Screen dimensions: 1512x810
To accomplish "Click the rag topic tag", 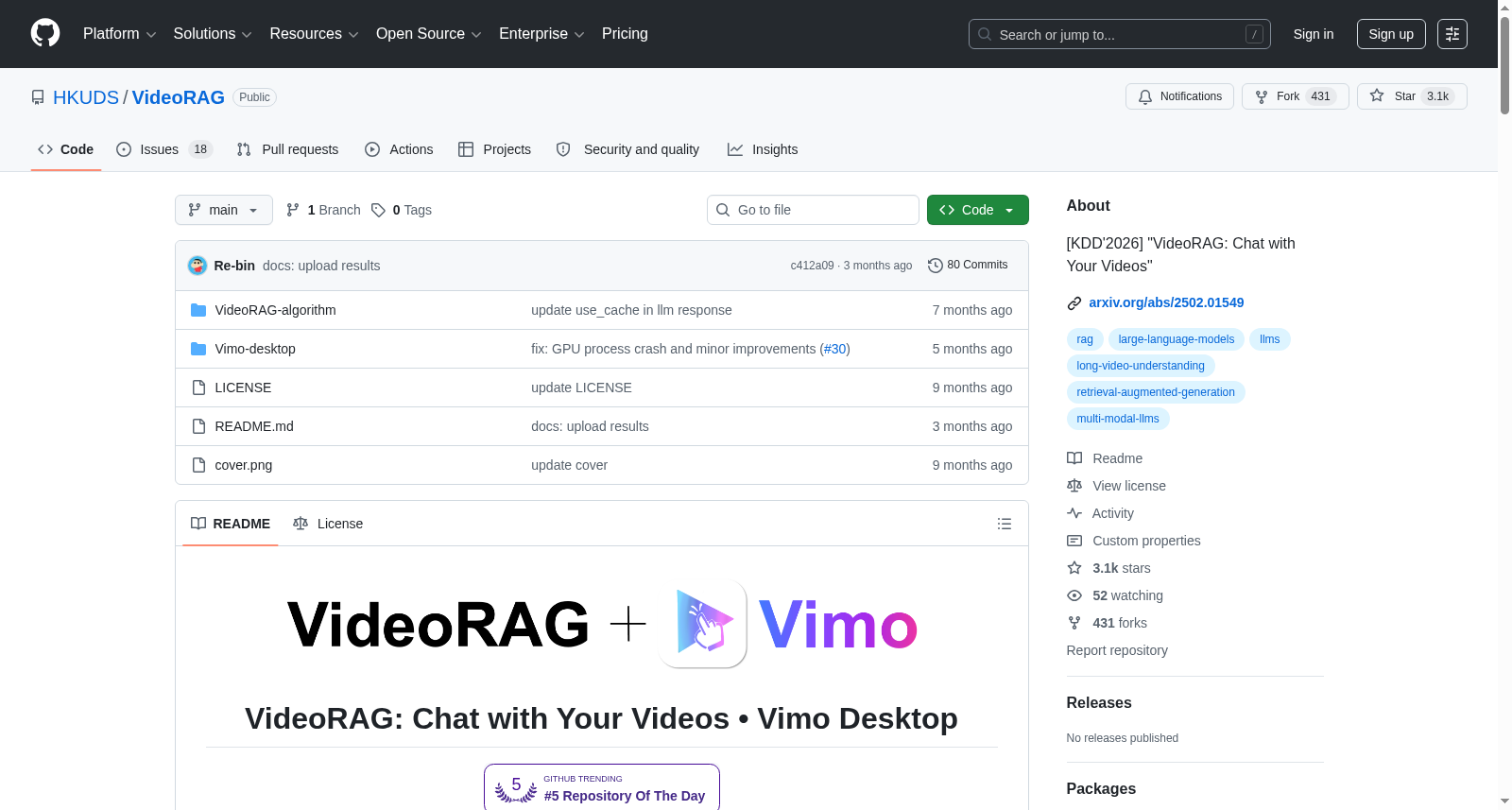I will (1085, 339).
